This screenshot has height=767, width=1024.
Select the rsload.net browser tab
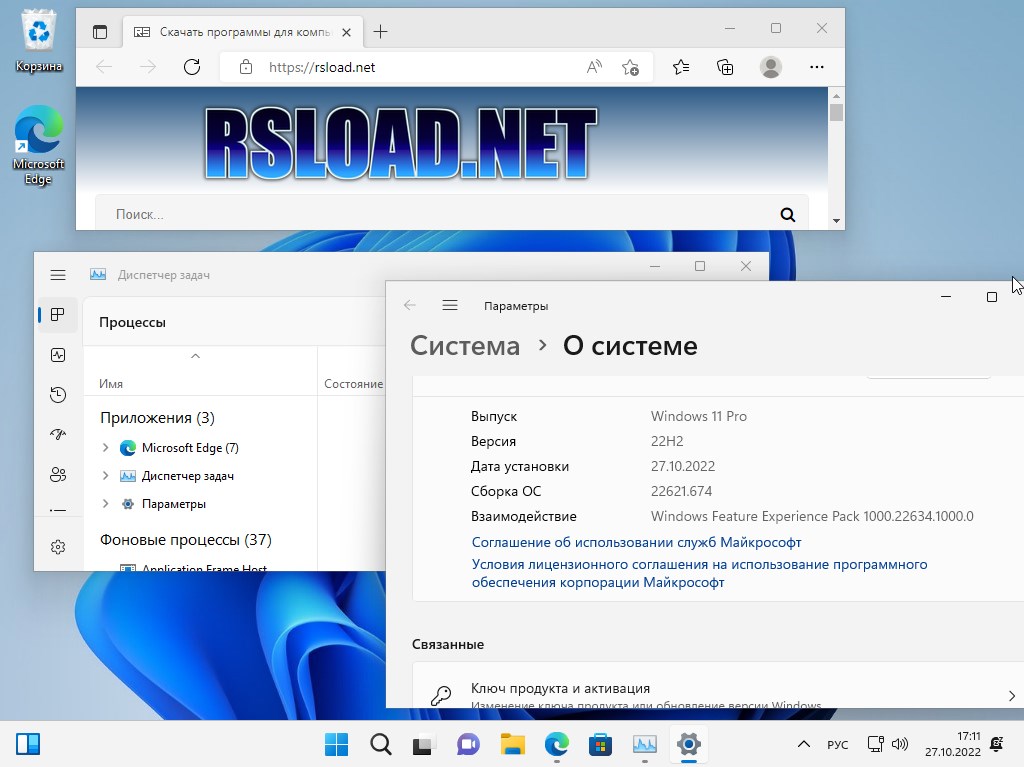pyautogui.click(x=242, y=32)
